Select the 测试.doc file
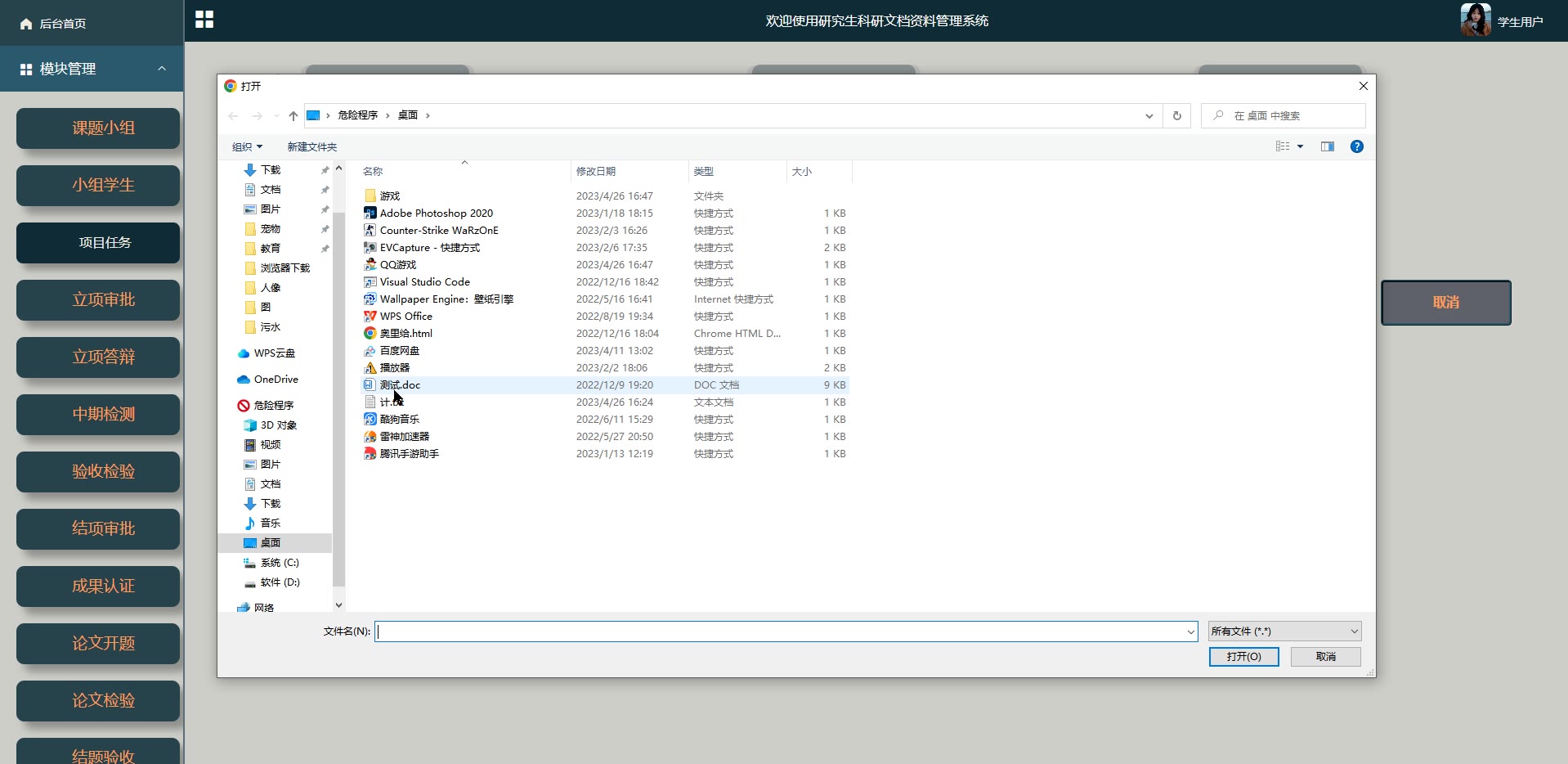Image resolution: width=1568 pixels, height=764 pixels. coord(400,385)
